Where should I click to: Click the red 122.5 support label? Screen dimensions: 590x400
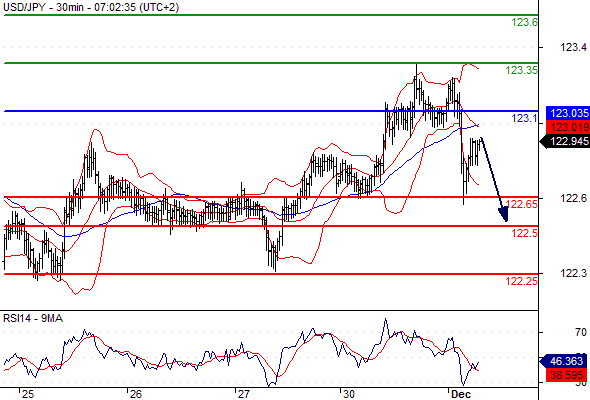click(525, 233)
